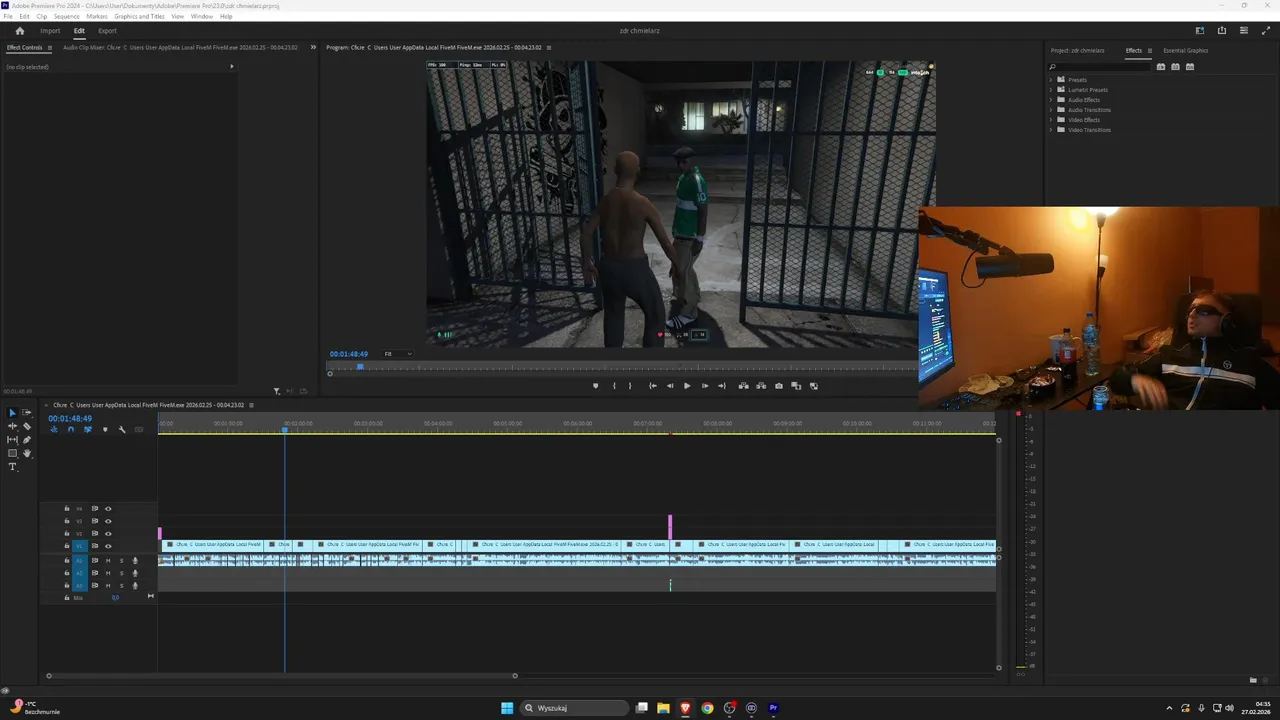Expand the Video Transitions folder
The image size is (1280, 720).
1051,130
